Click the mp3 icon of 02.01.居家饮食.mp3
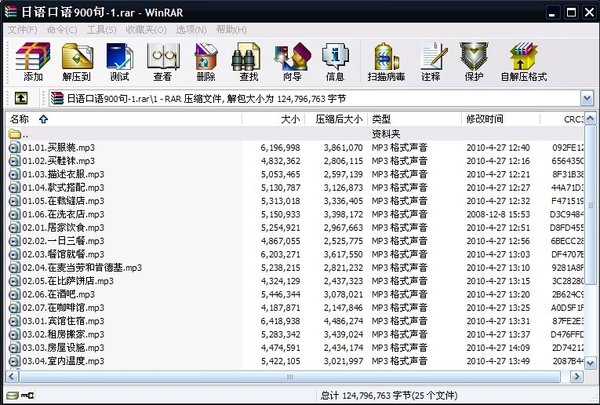 [15, 228]
